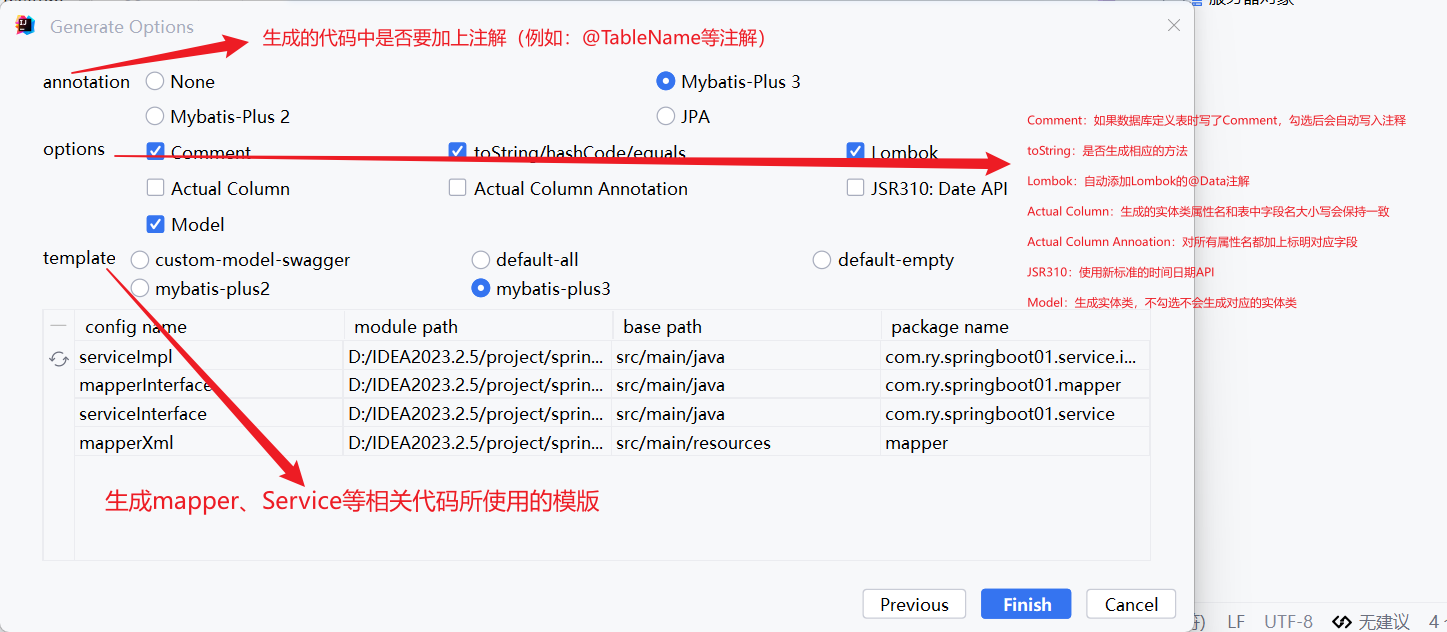The height and width of the screenshot is (632, 1447).
Task: Open the UTF-8 encoding selector
Action: click(1288, 621)
